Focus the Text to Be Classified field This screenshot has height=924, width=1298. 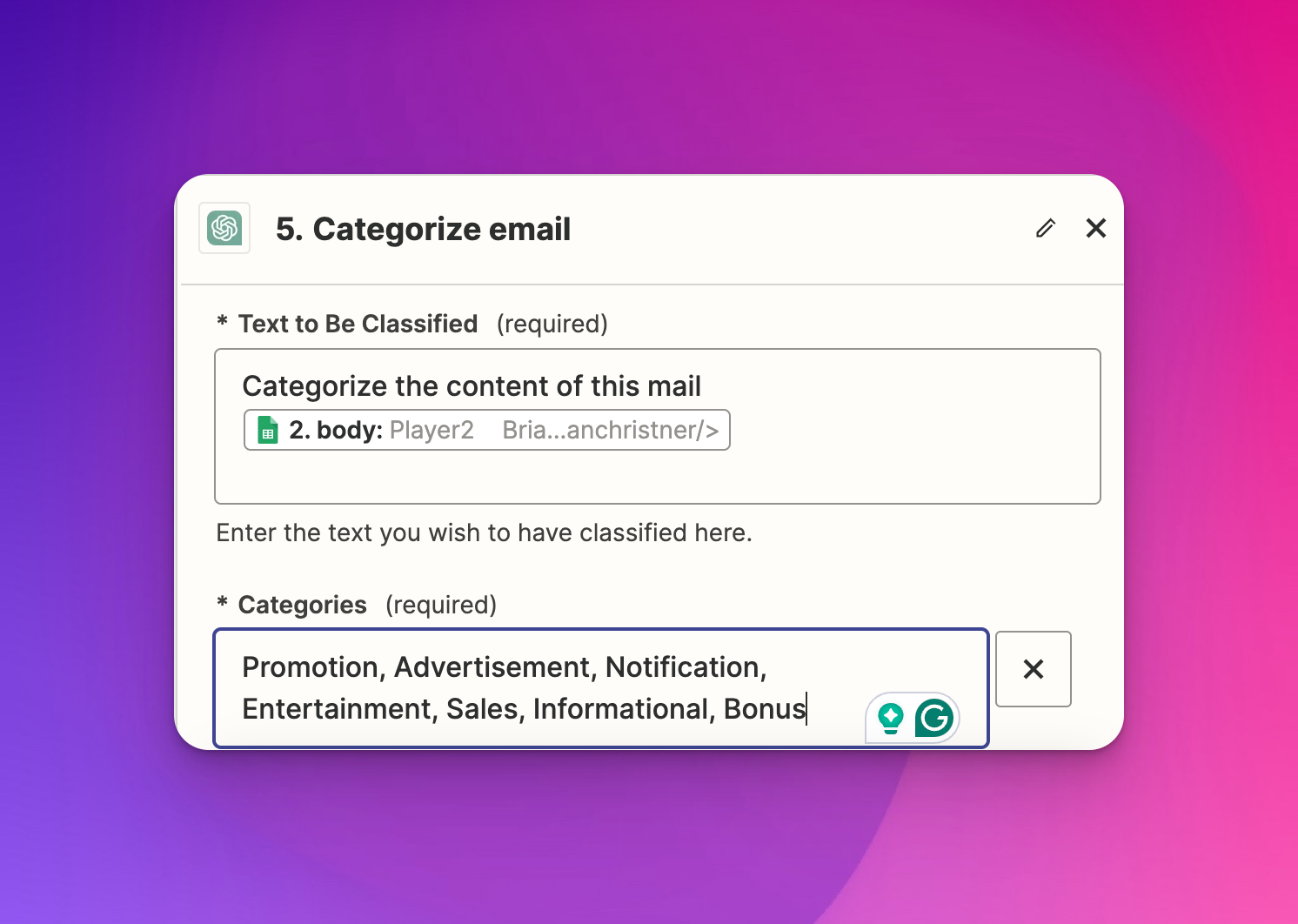pyautogui.click(x=658, y=426)
